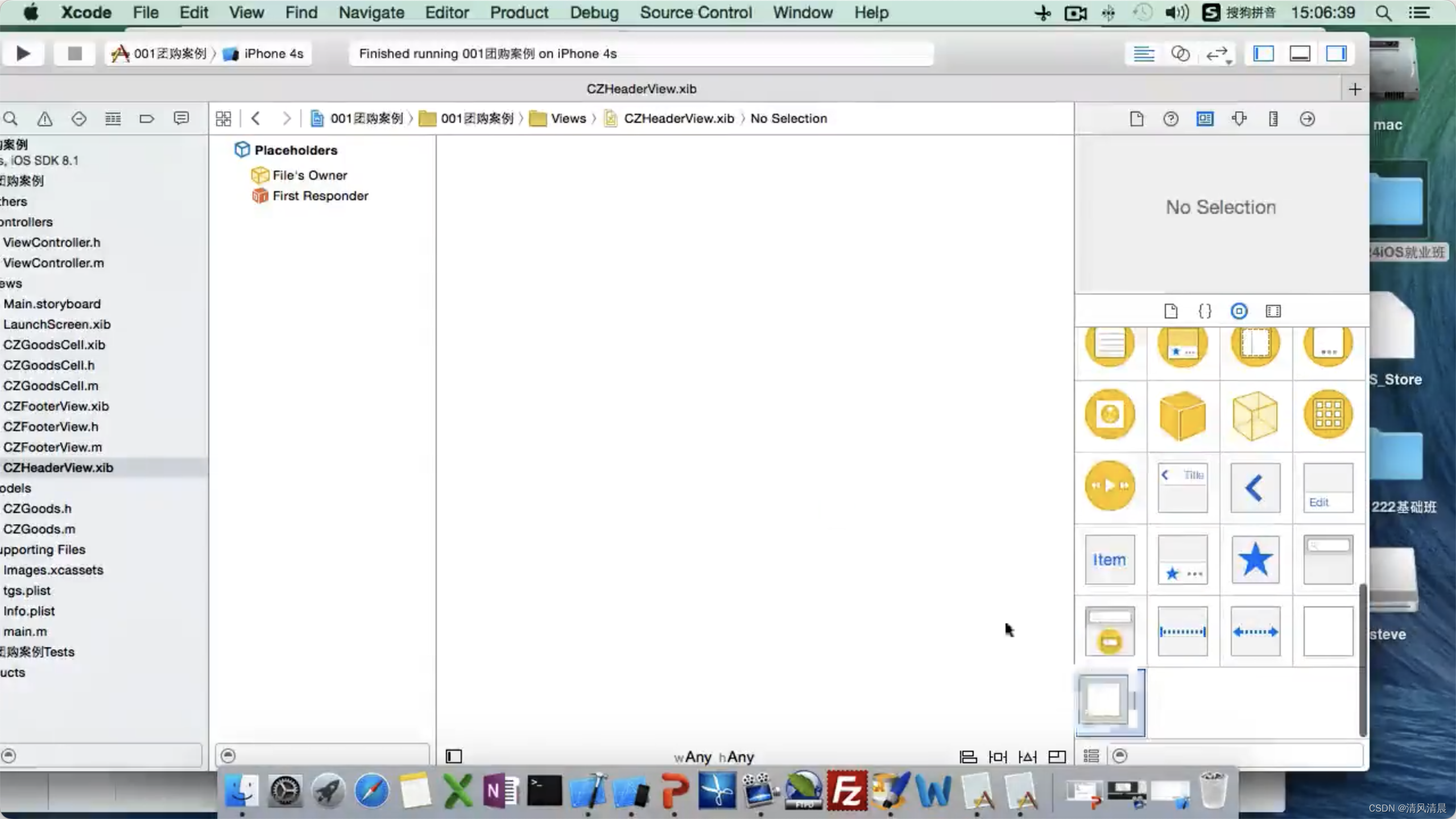Select the Object cube in library
The width and height of the screenshot is (1456, 819).
pyautogui.click(x=1182, y=416)
